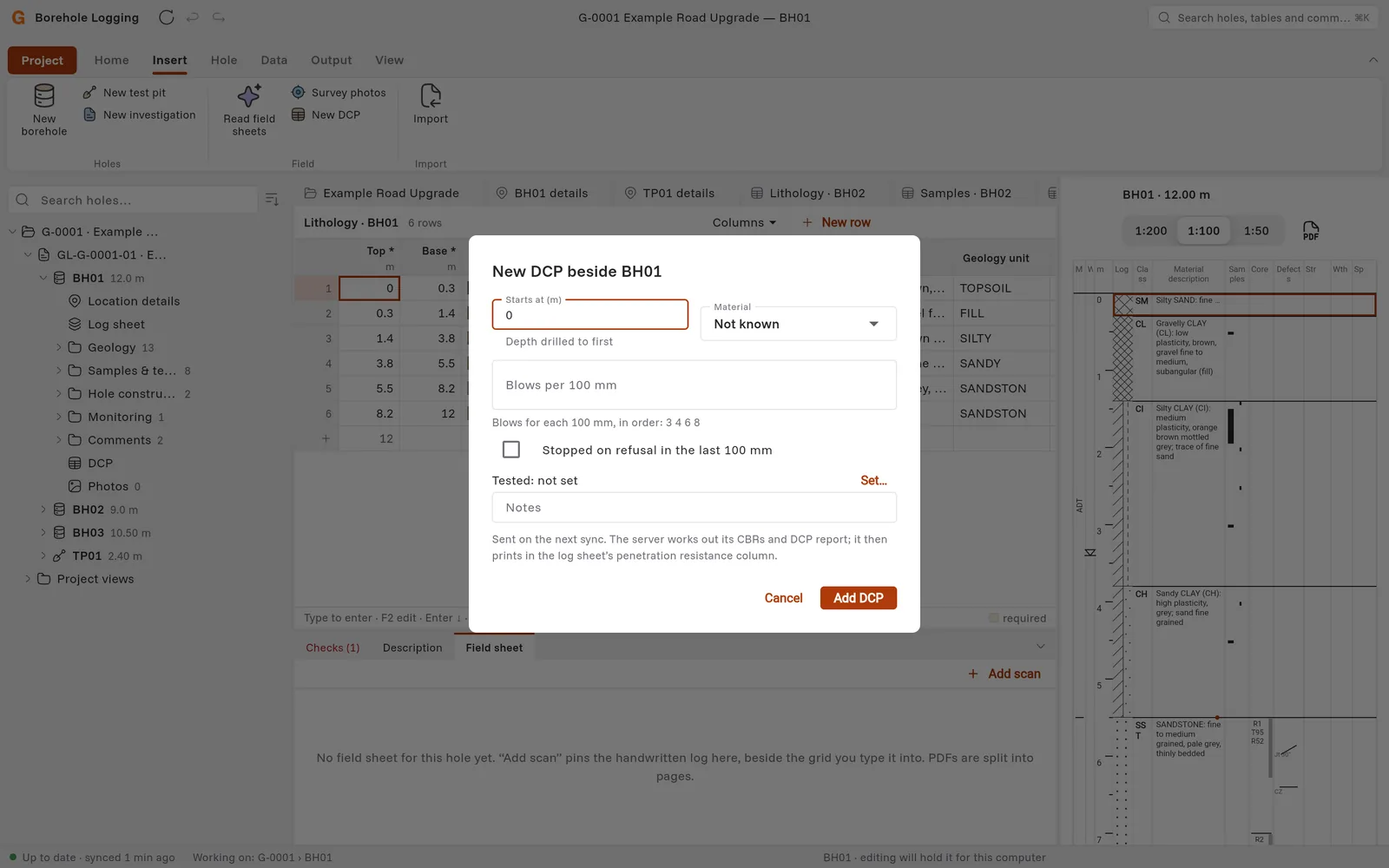
Task: Click the undo arrow icon
Action: tap(193, 17)
